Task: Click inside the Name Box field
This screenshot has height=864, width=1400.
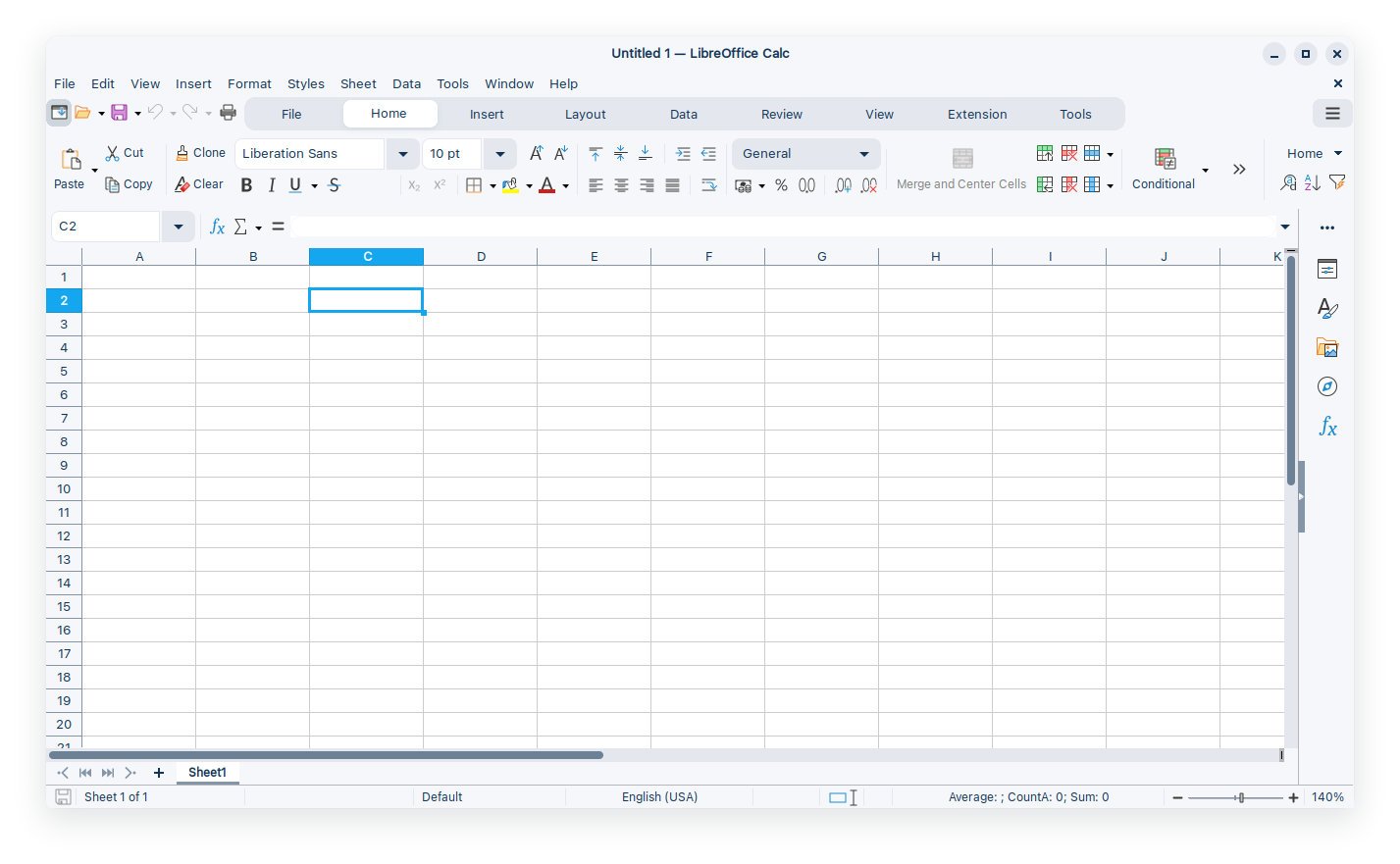Action: [105, 227]
